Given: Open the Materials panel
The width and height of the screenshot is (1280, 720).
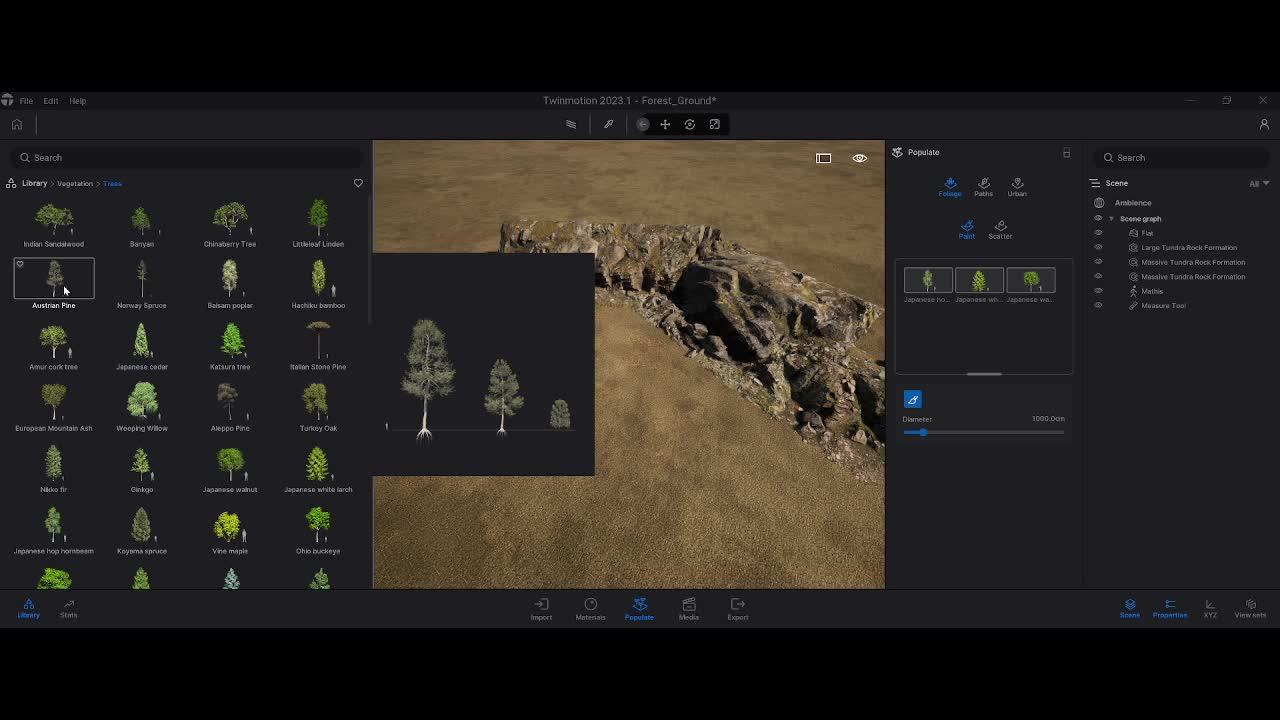Looking at the screenshot, I should click(x=590, y=609).
